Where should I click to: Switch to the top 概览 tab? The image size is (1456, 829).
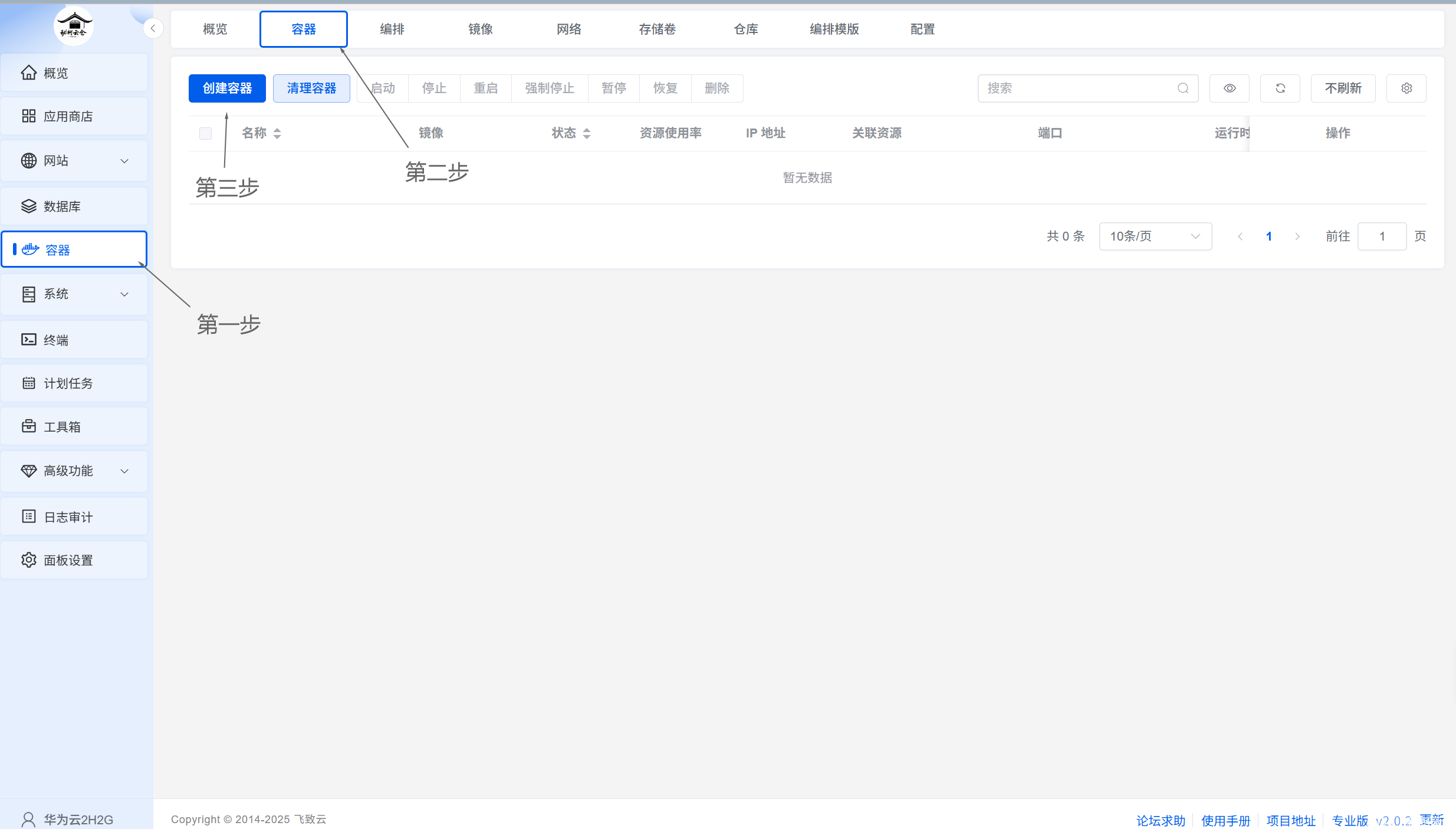point(215,29)
